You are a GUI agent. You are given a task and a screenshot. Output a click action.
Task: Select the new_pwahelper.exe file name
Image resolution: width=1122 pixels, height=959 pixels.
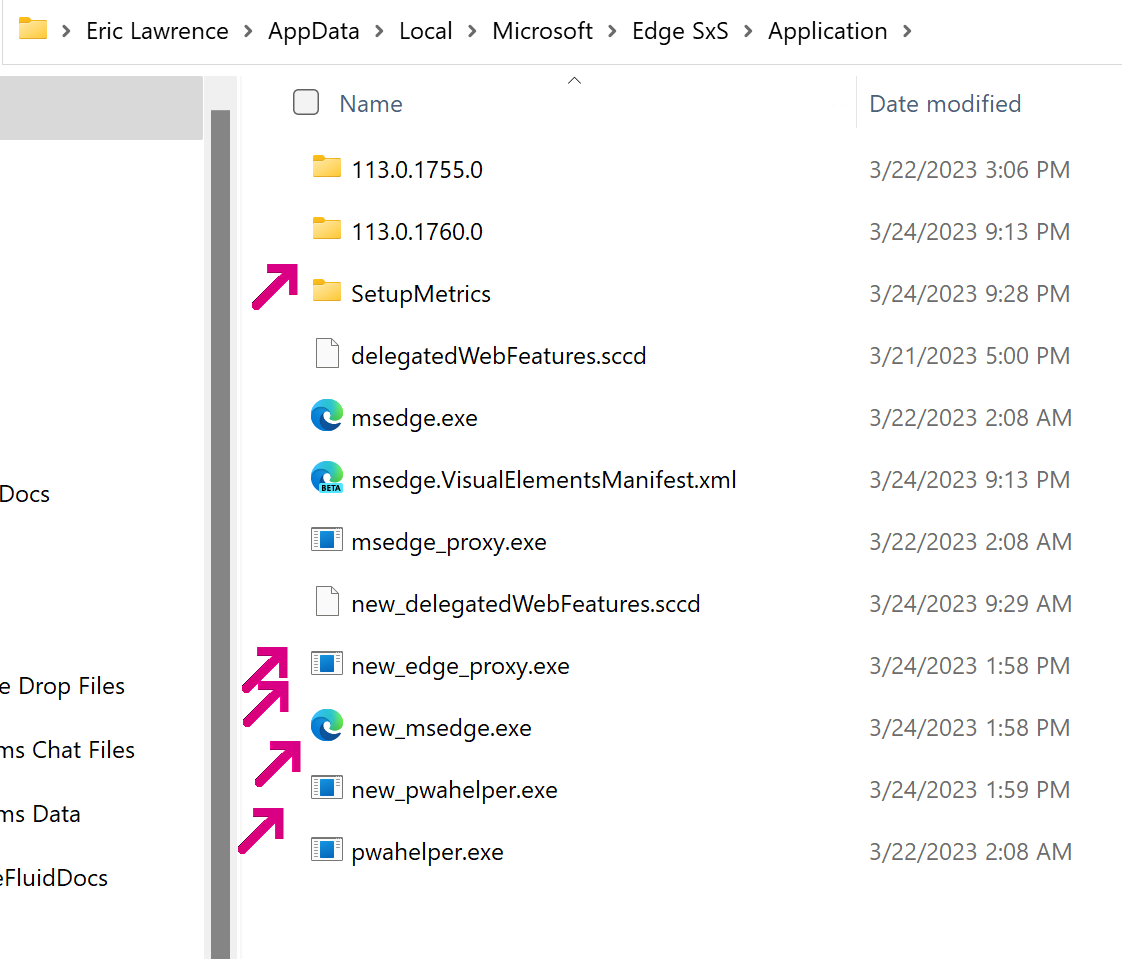pyautogui.click(x=454, y=790)
